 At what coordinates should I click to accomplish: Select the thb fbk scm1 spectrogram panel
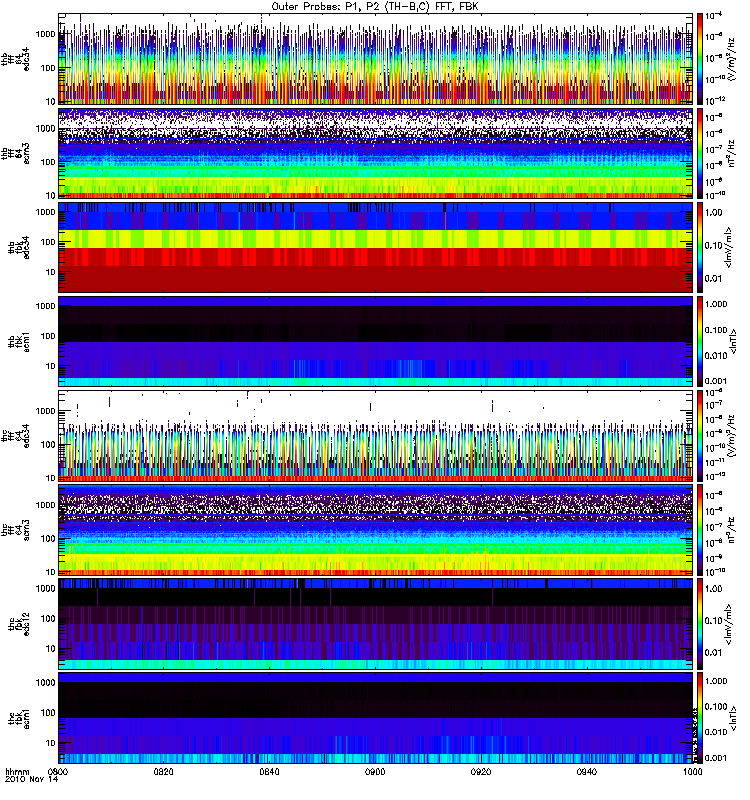coord(376,341)
